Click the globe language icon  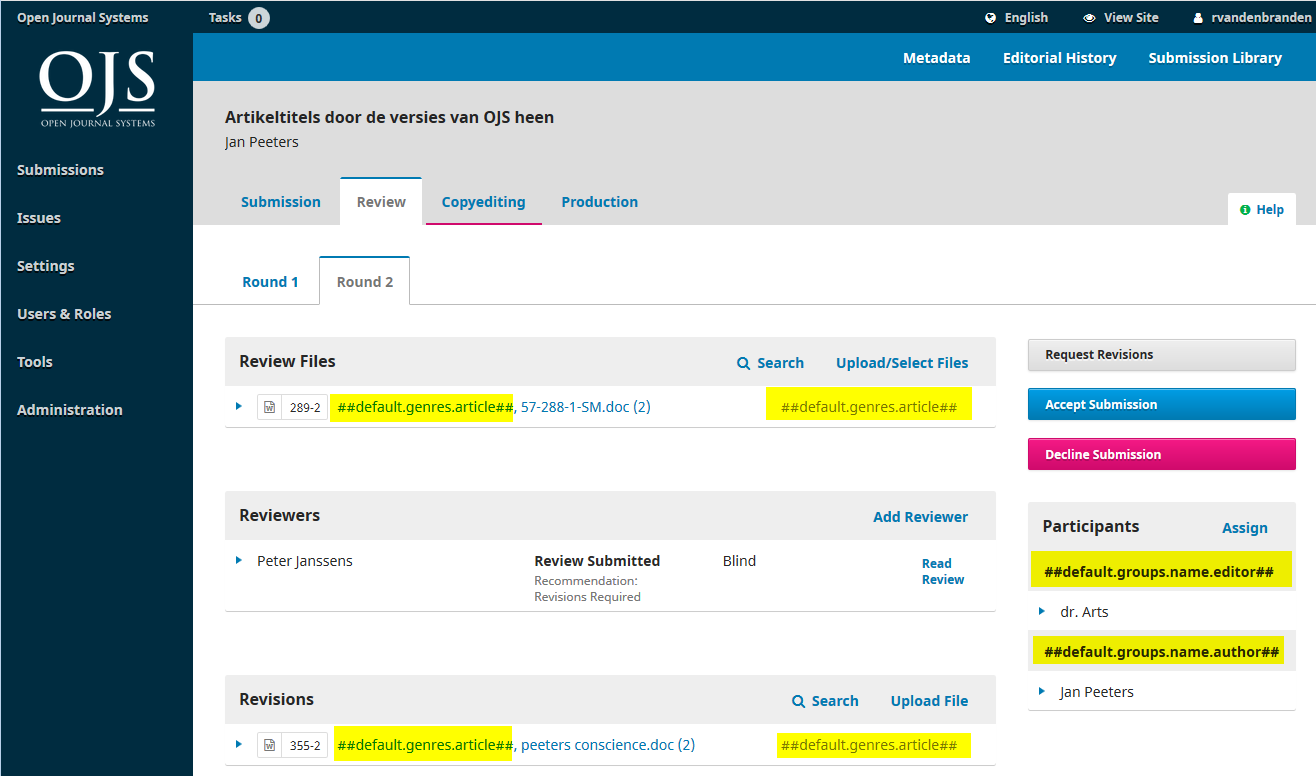(x=990, y=18)
